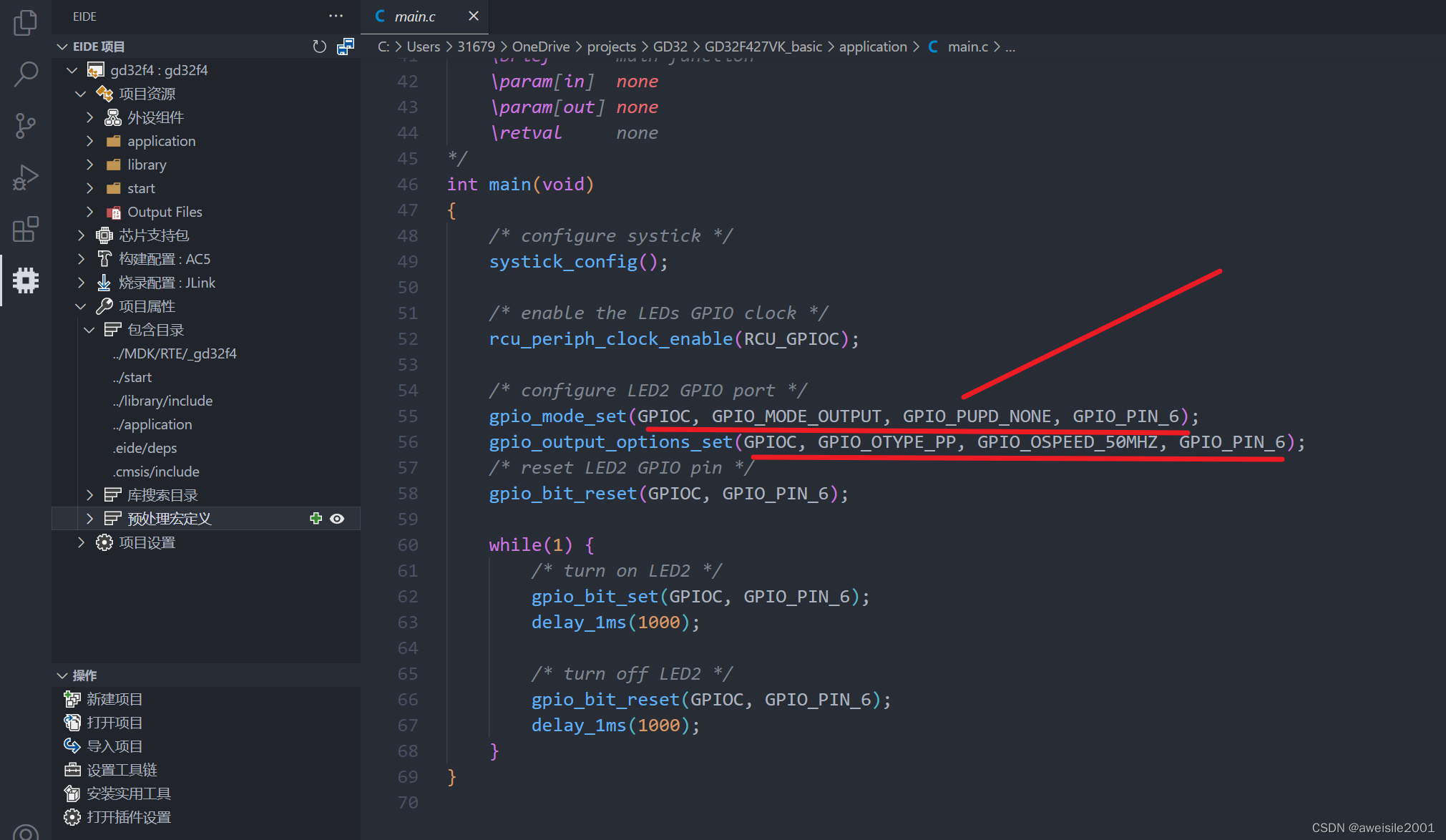Open the EIDE chip view in the activity bar
This screenshot has width=1446, height=840.
(25, 280)
